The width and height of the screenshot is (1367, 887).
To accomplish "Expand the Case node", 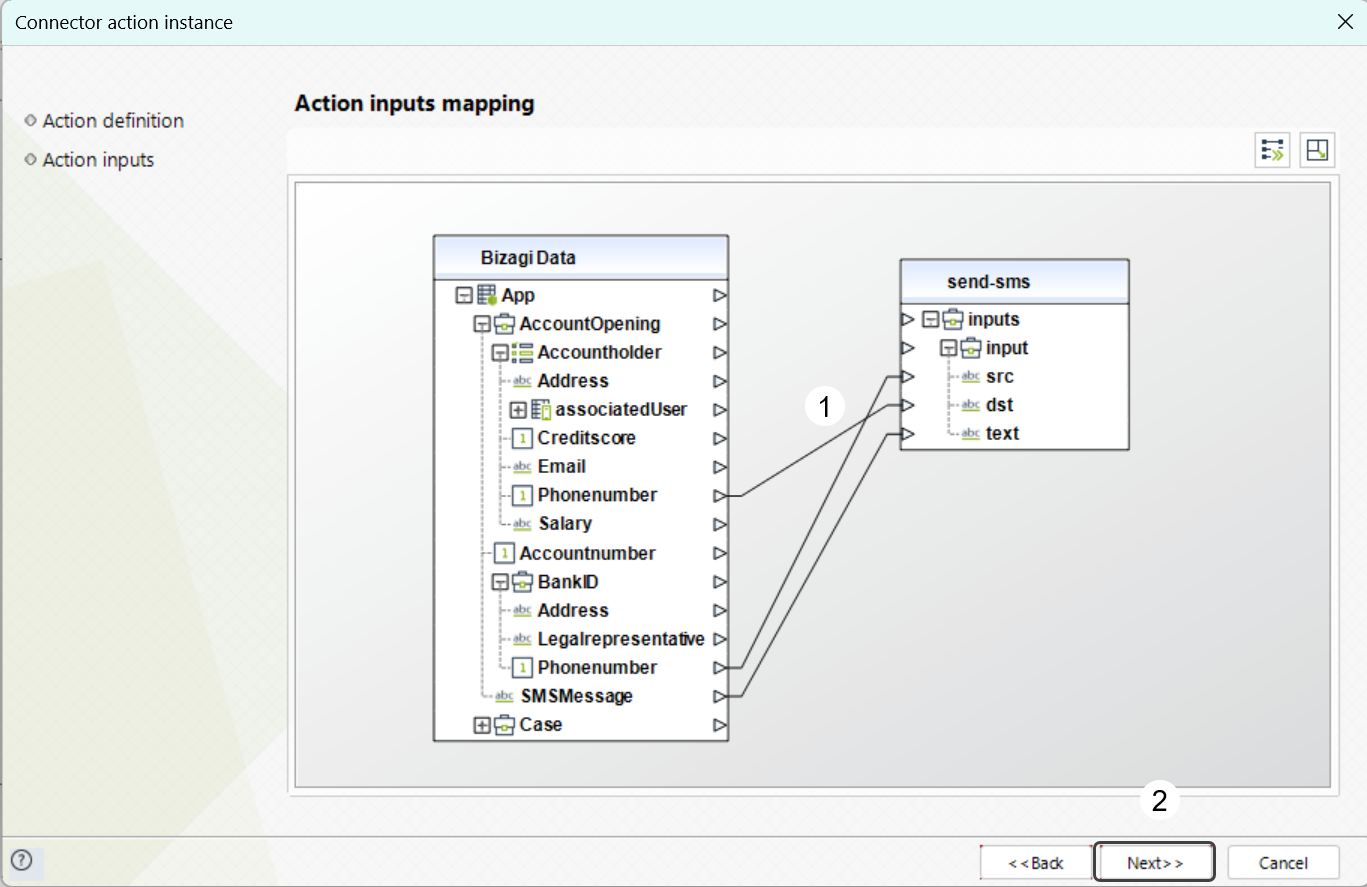I will tap(481, 725).
